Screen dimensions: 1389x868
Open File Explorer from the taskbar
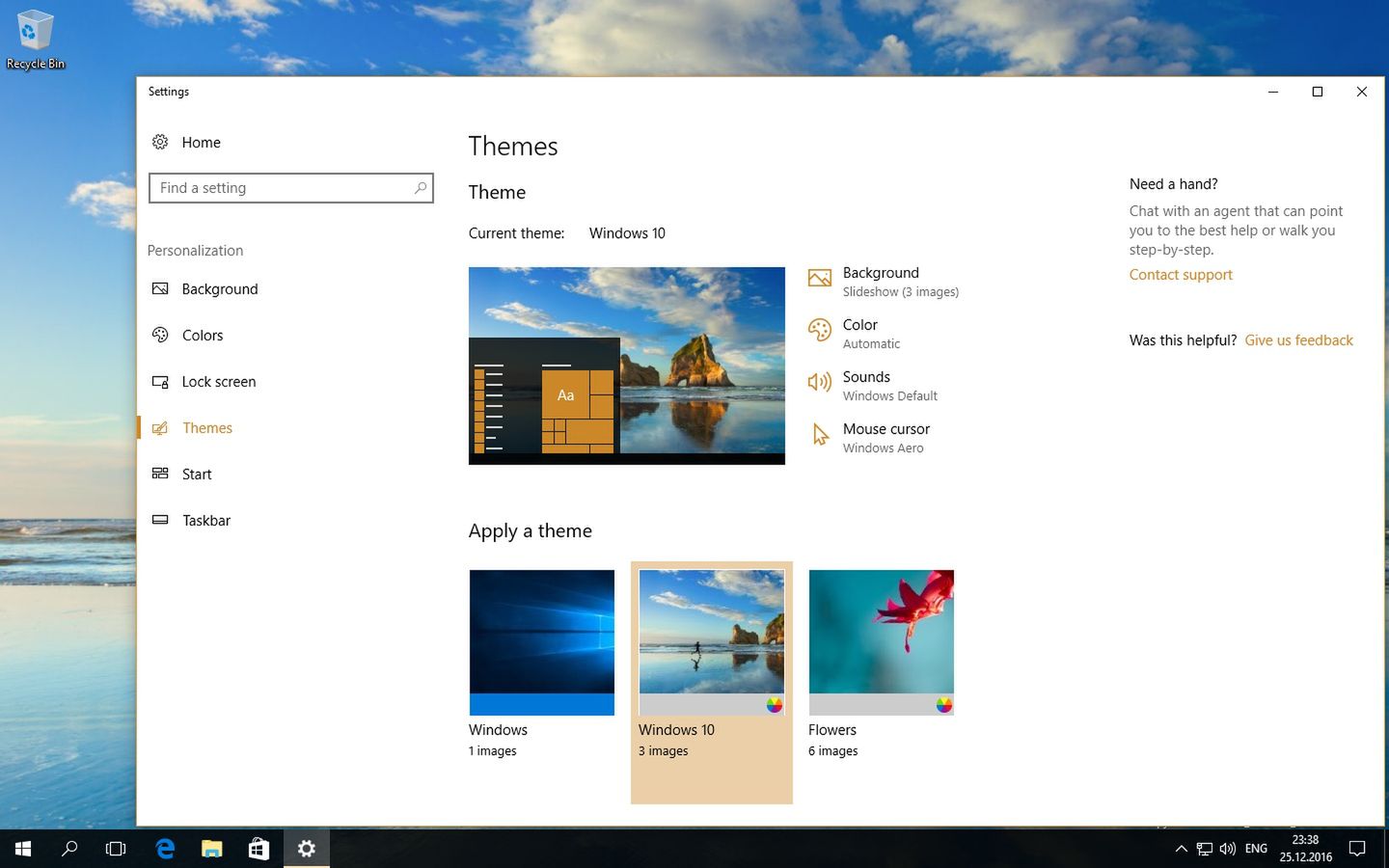[212, 849]
